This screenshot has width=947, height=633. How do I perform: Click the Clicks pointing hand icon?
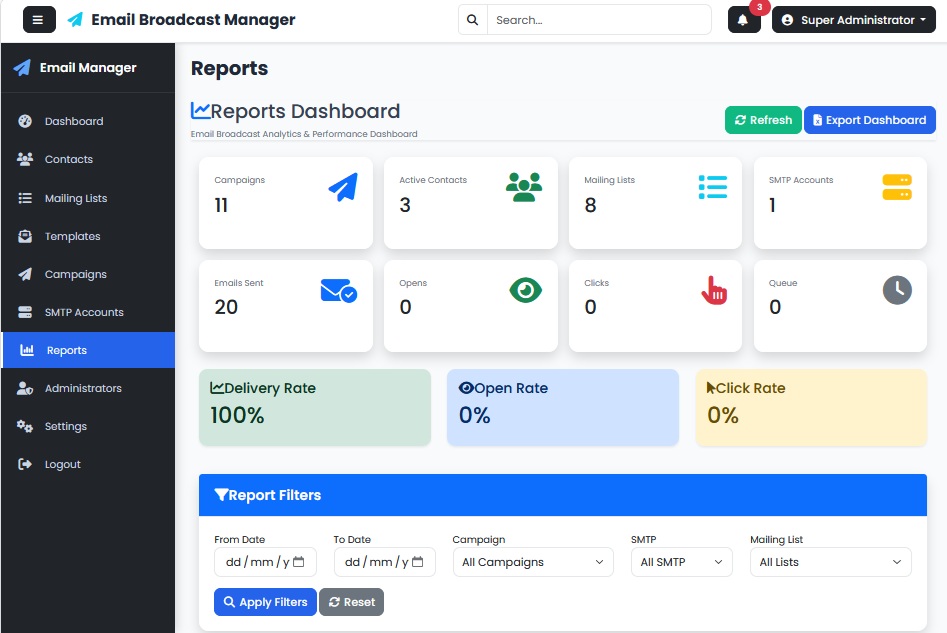714,290
